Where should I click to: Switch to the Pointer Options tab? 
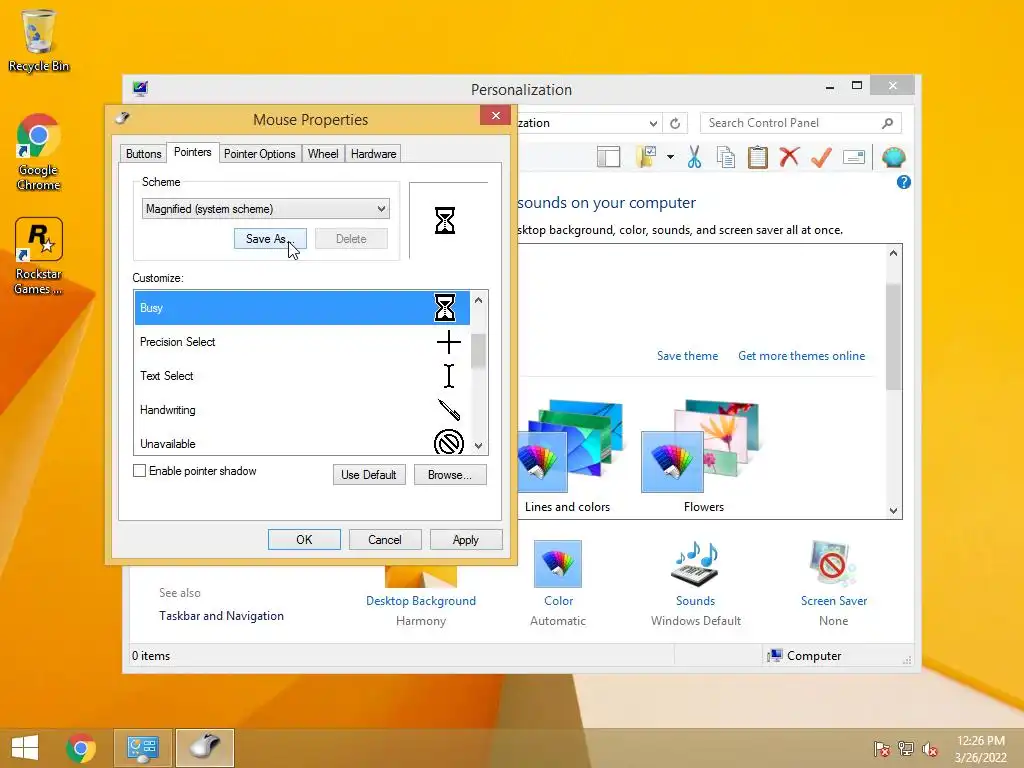[259, 153]
